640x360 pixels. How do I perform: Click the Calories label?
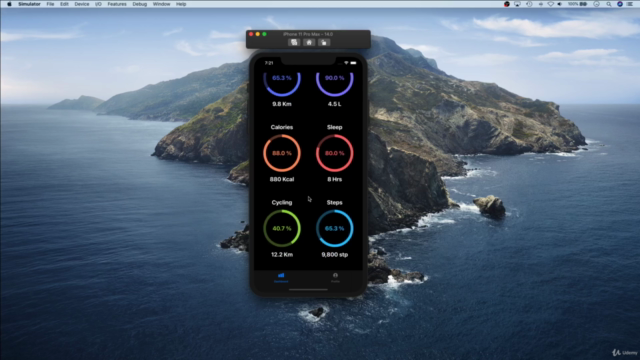pyautogui.click(x=282, y=127)
